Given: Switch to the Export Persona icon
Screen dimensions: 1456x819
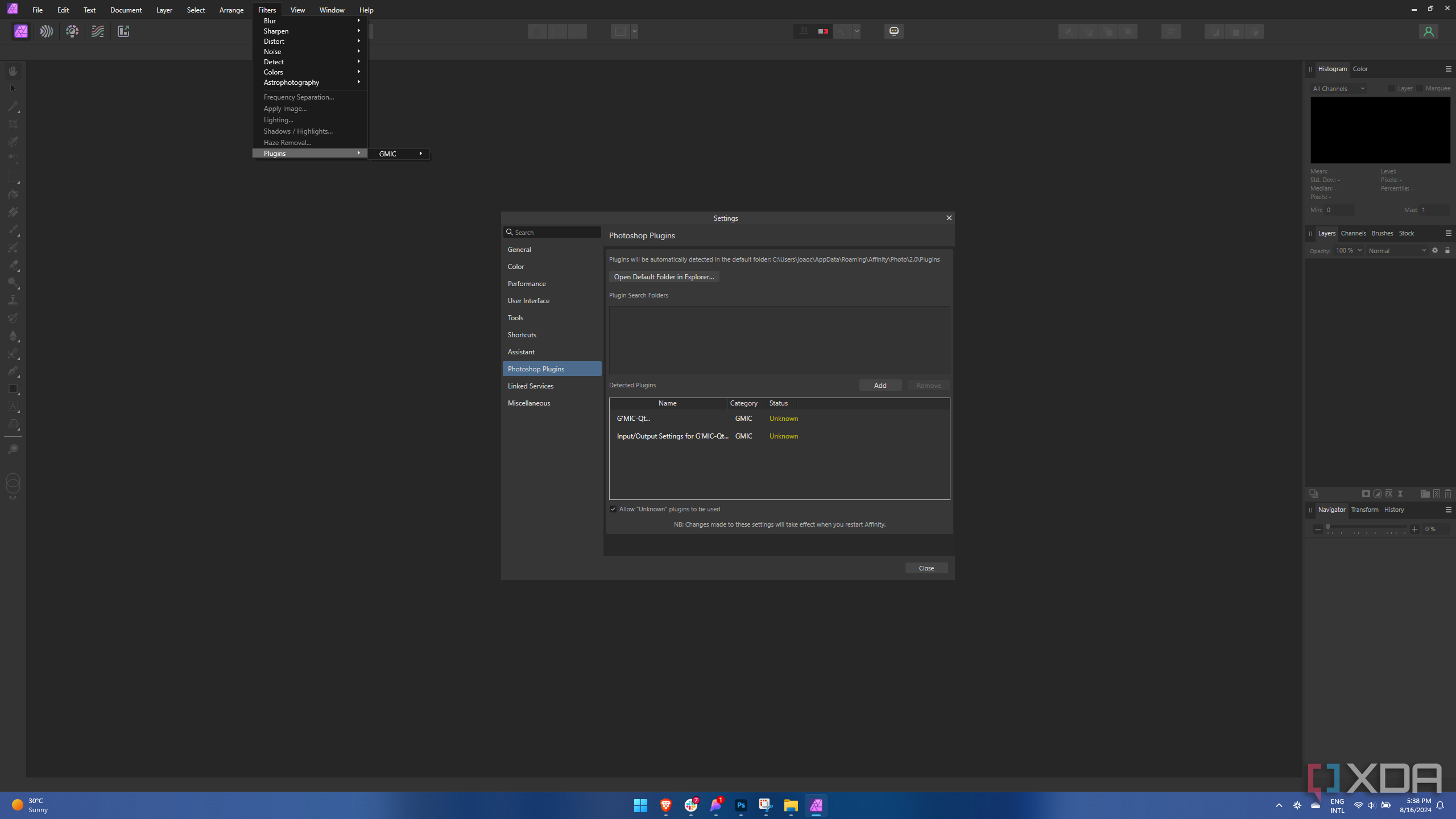Looking at the screenshot, I should tap(123, 31).
